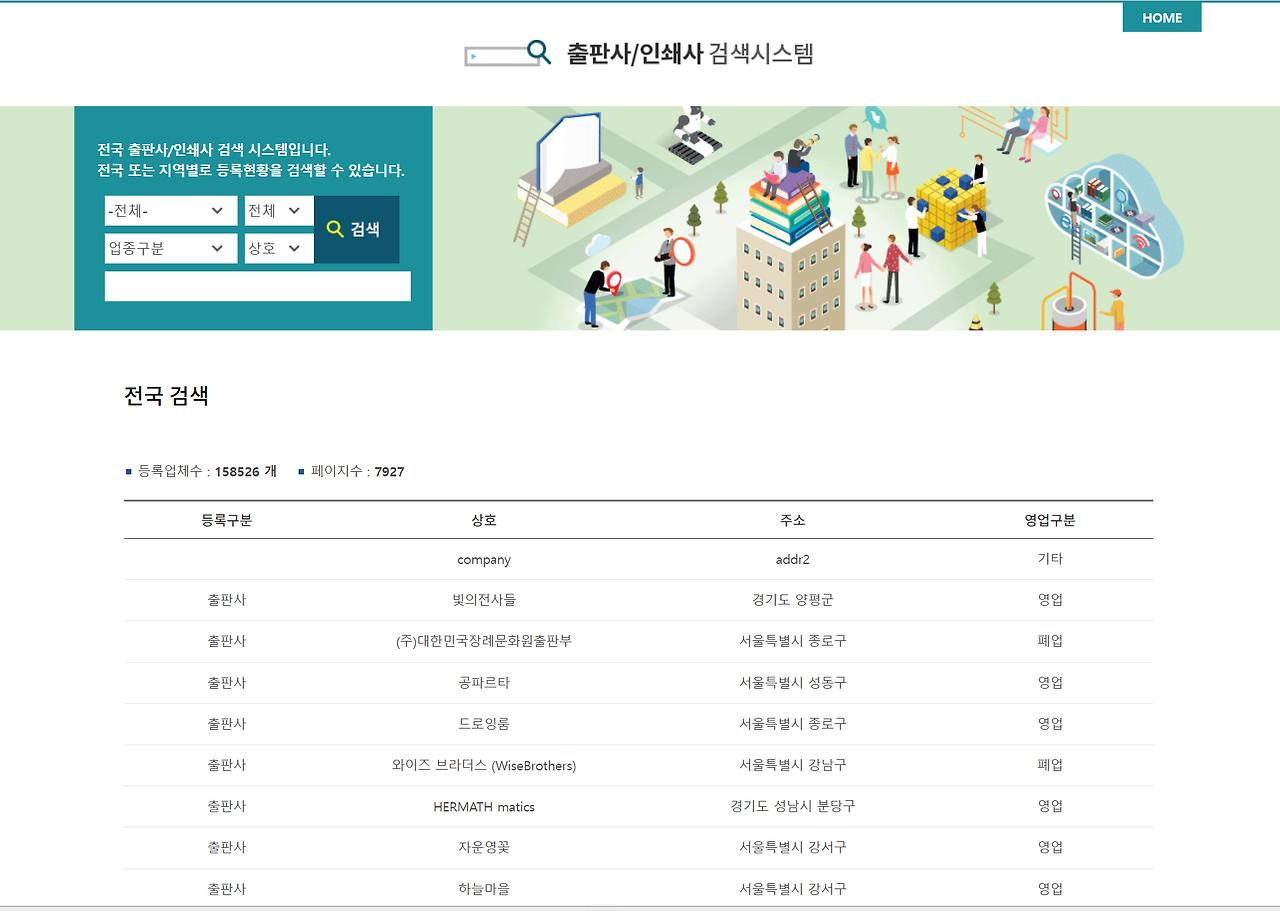Open the HERMATH matics publisher entry

[x=483, y=806]
